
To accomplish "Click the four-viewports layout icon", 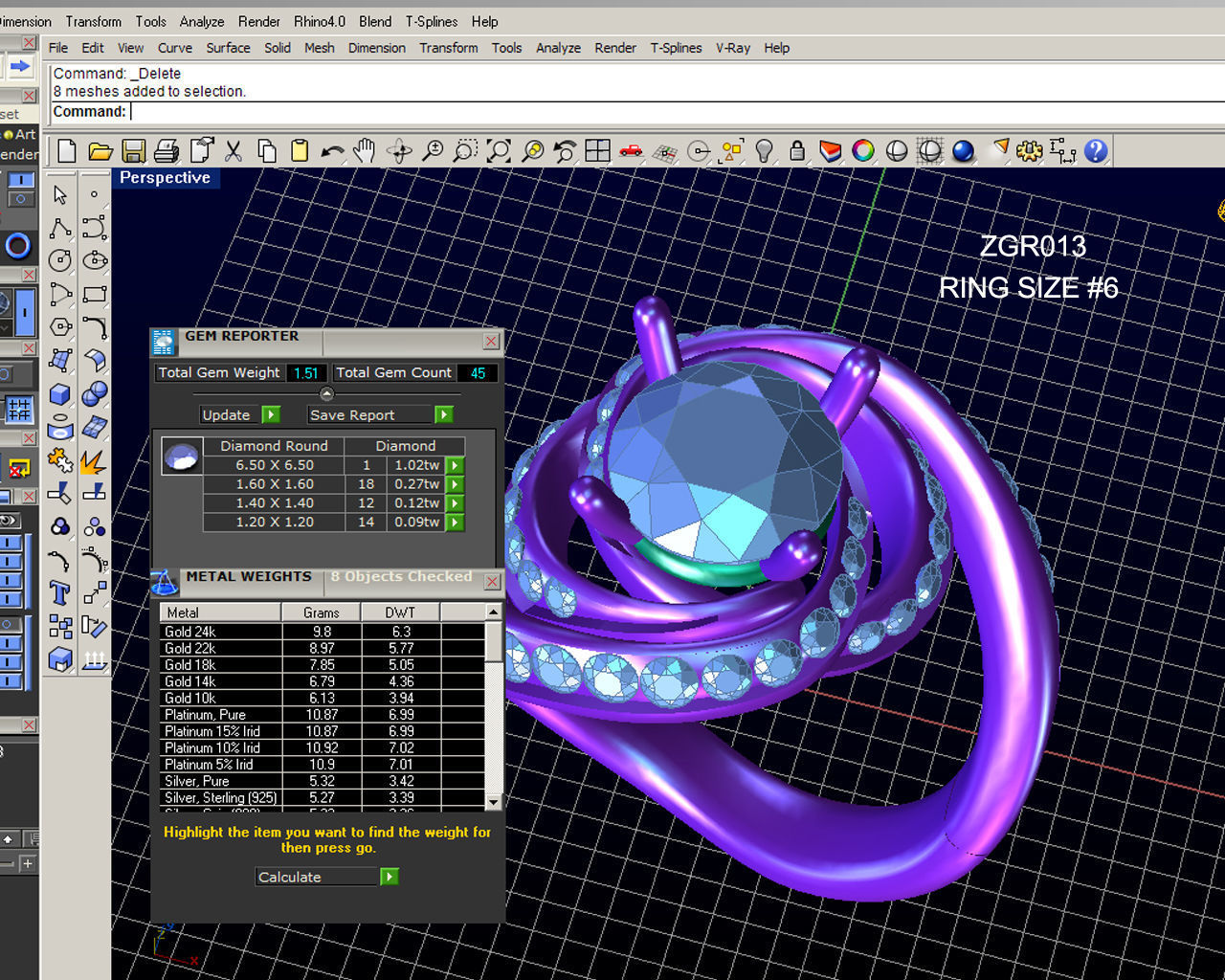I will 598,150.
